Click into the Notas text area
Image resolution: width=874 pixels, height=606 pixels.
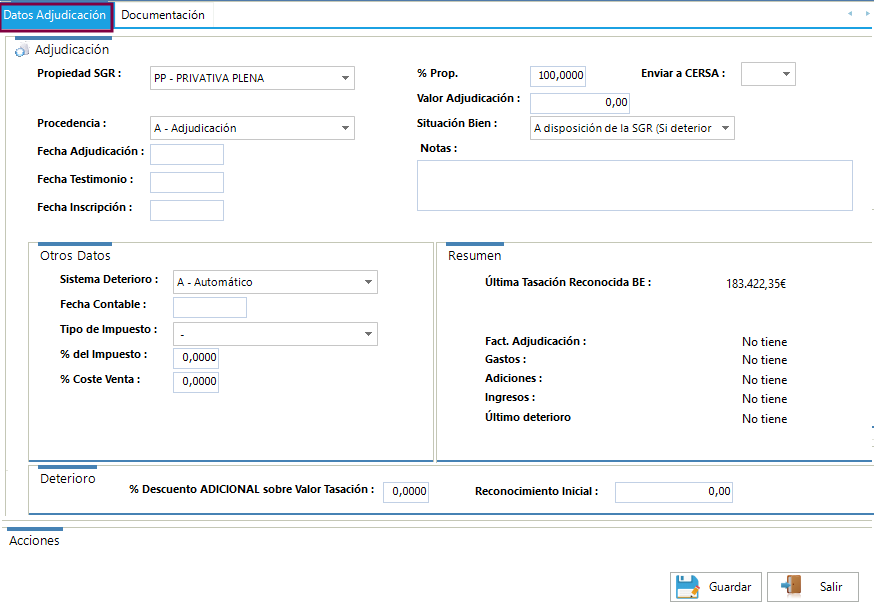[x=634, y=185]
